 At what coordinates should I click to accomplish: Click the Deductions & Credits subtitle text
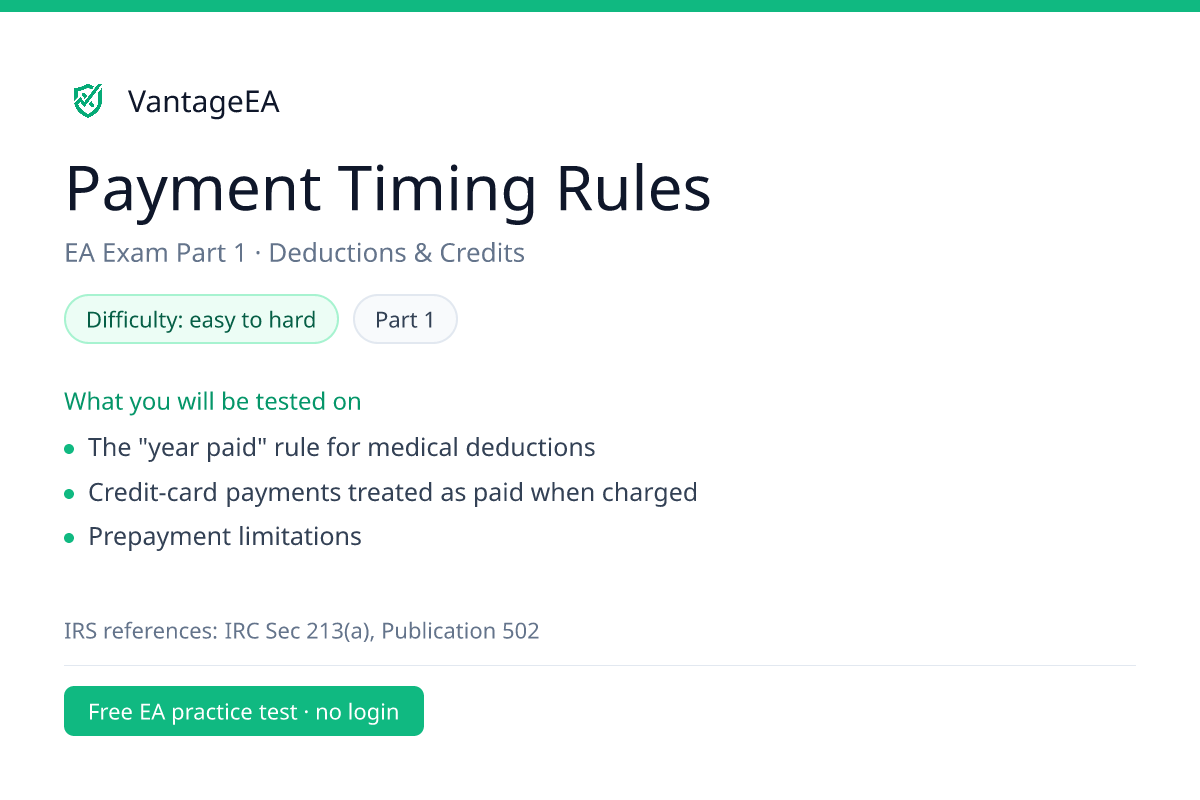pyautogui.click(x=397, y=253)
